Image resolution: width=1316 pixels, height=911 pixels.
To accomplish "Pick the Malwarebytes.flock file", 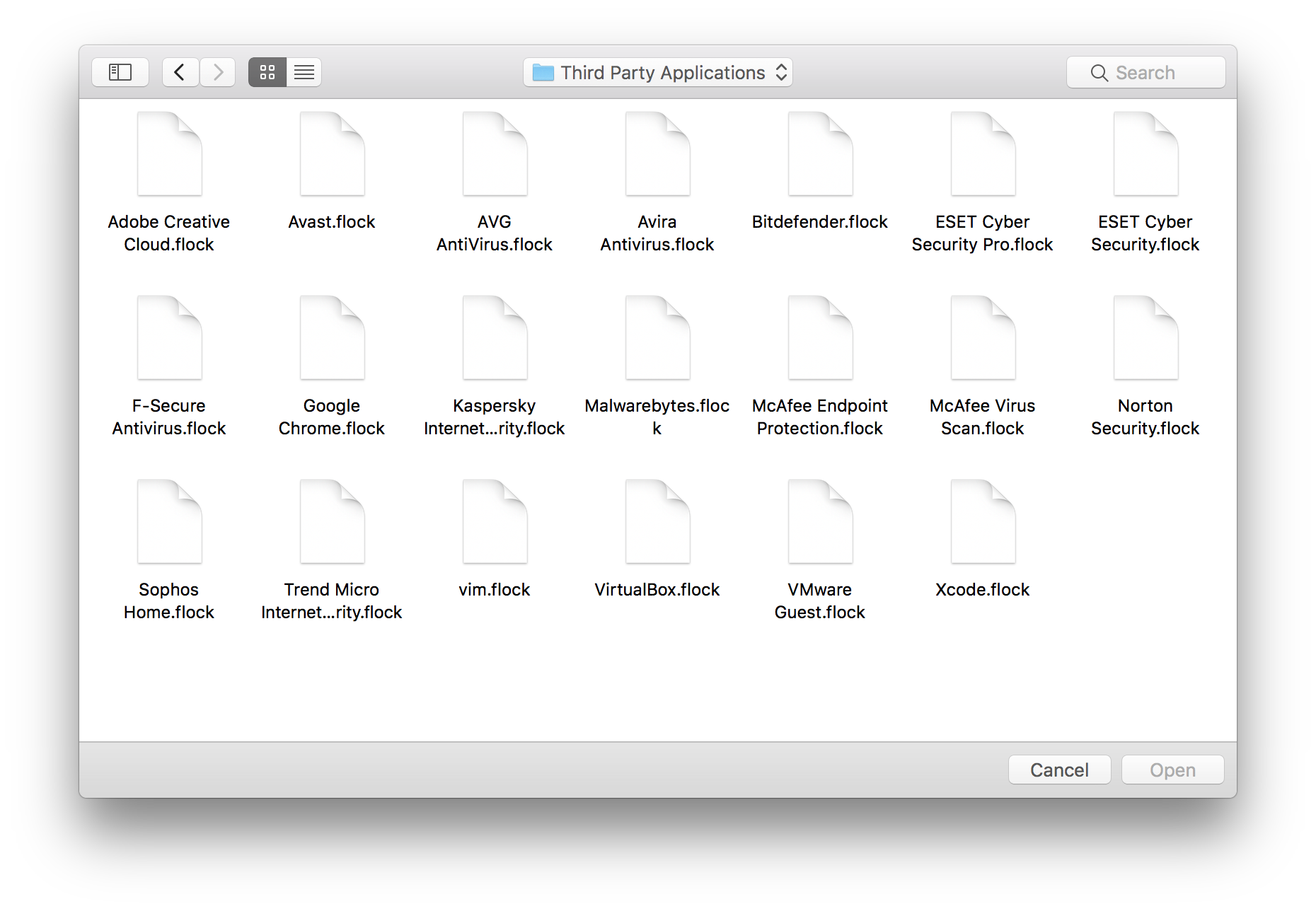I will pyautogui.click(x=658, y=339).
